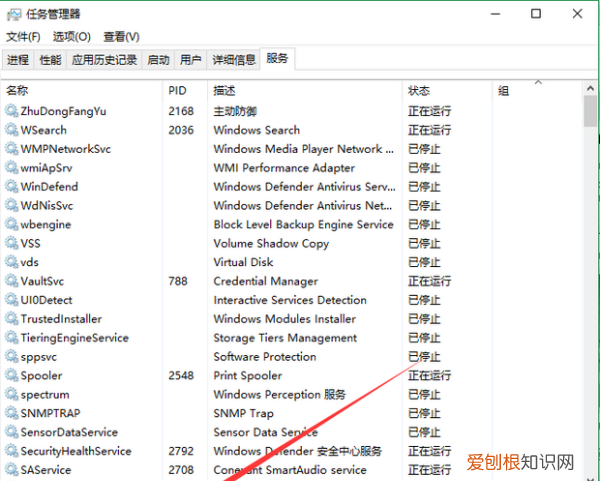Click the Software Protection description
This screenshot has height=481, width=600.
pyautogui.click(x=265, y=357)
